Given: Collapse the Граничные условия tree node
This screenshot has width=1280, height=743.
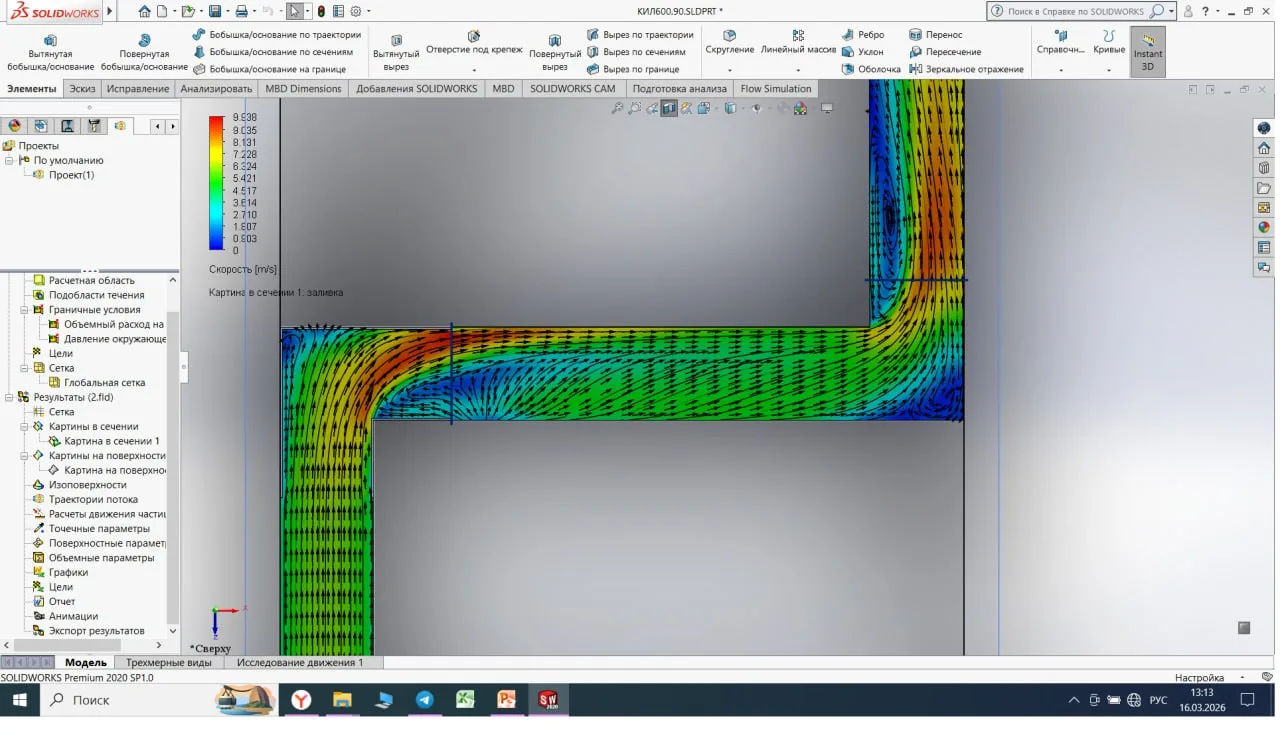Looking at the screenshot, I should click(x=25, y=310).
